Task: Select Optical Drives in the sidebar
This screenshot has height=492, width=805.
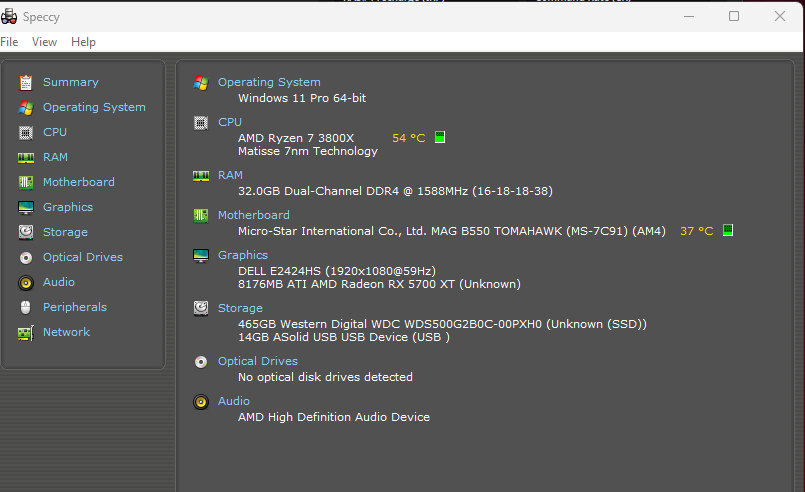Action: coord(83,257)
